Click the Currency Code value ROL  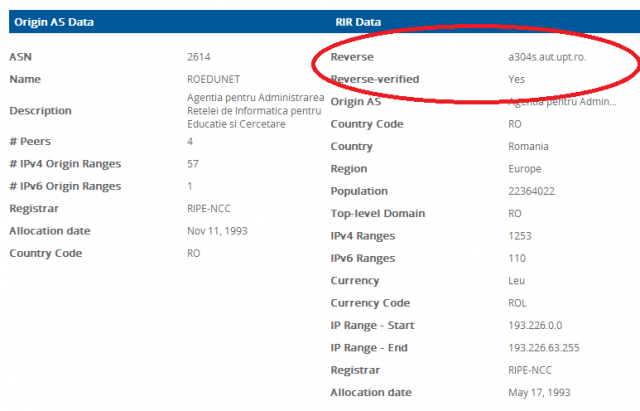(x=517, y=303)
